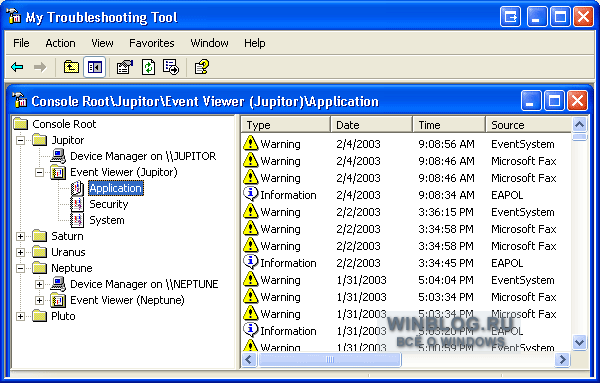This screenshot has width=600, height=383.
Task: Click warning icon of 5:04:04 PM EventSystem event
Action: point(251,279)
